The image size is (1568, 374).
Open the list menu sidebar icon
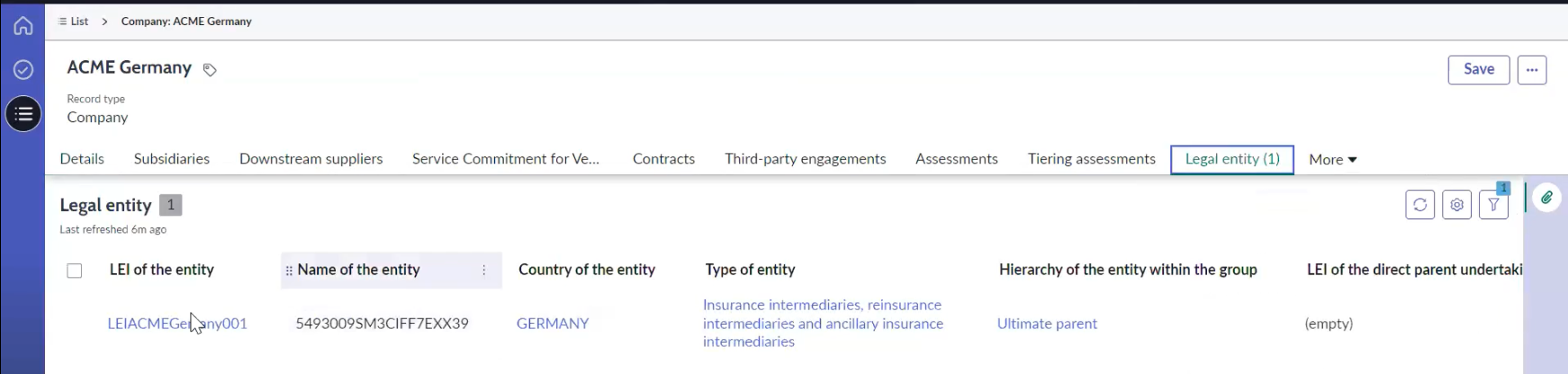(x=23, y=114)
